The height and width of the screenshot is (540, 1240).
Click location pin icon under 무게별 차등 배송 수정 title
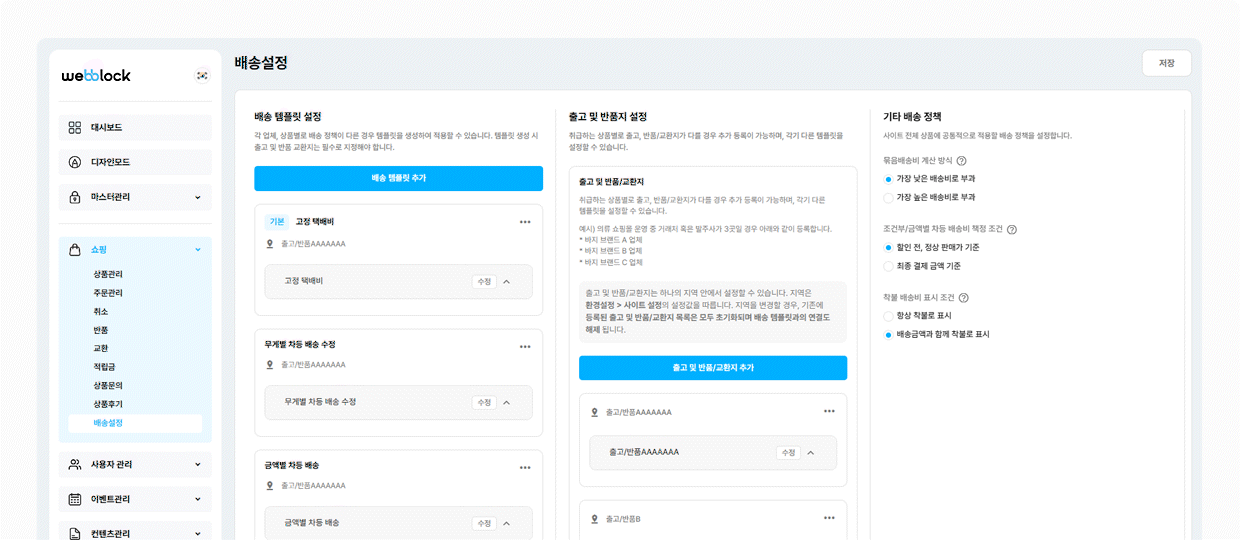pos(269,365)
